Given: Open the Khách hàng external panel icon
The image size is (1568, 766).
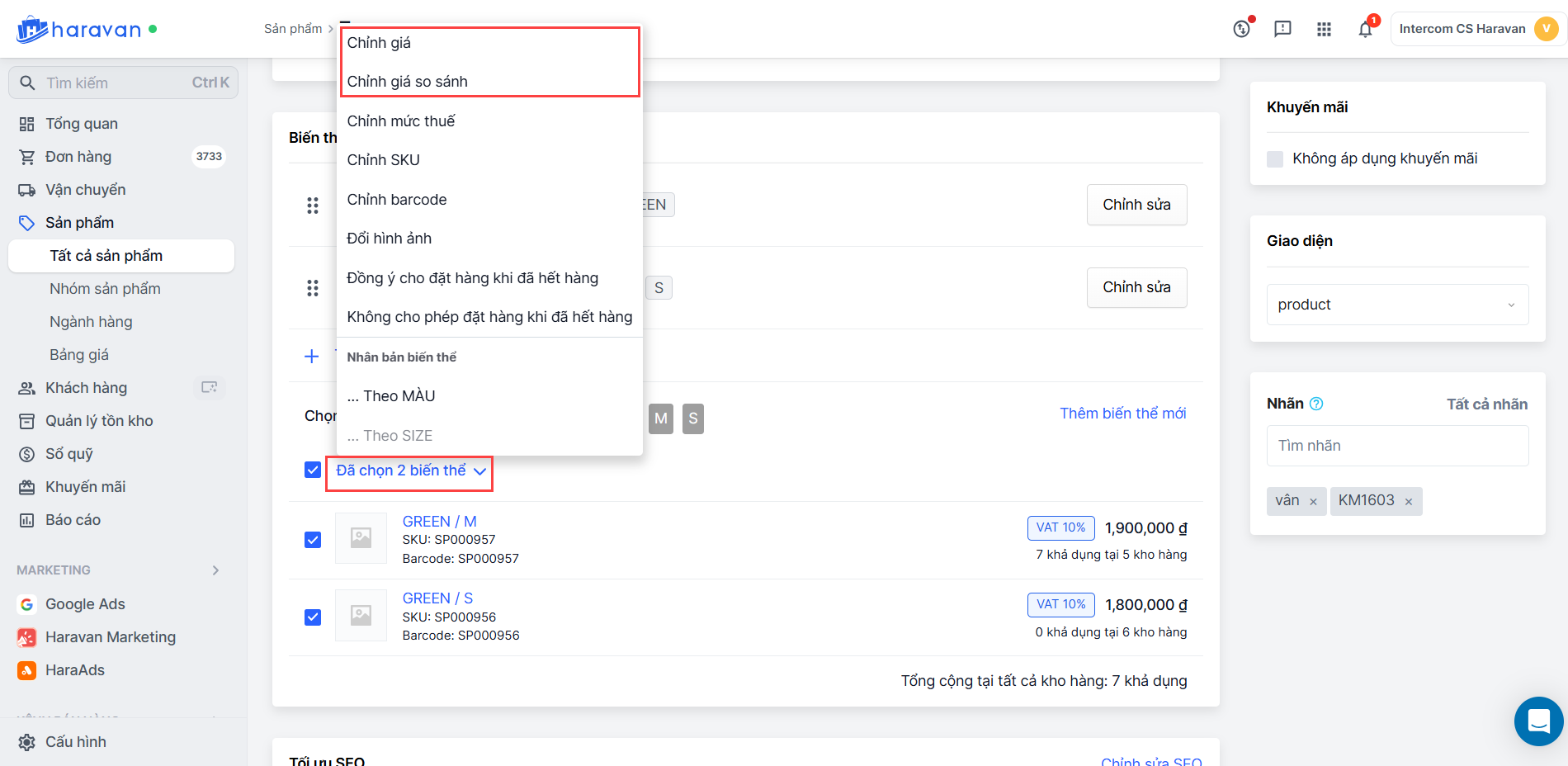Looking at the screenshot, I should click(x=210, y=387).
